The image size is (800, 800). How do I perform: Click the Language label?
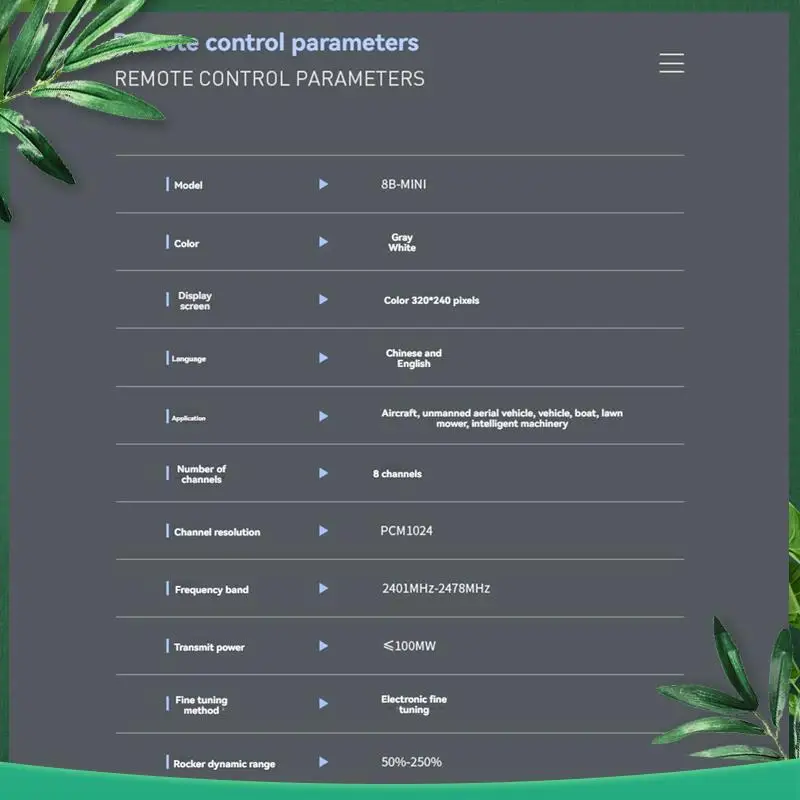click(x=189, y=359)
